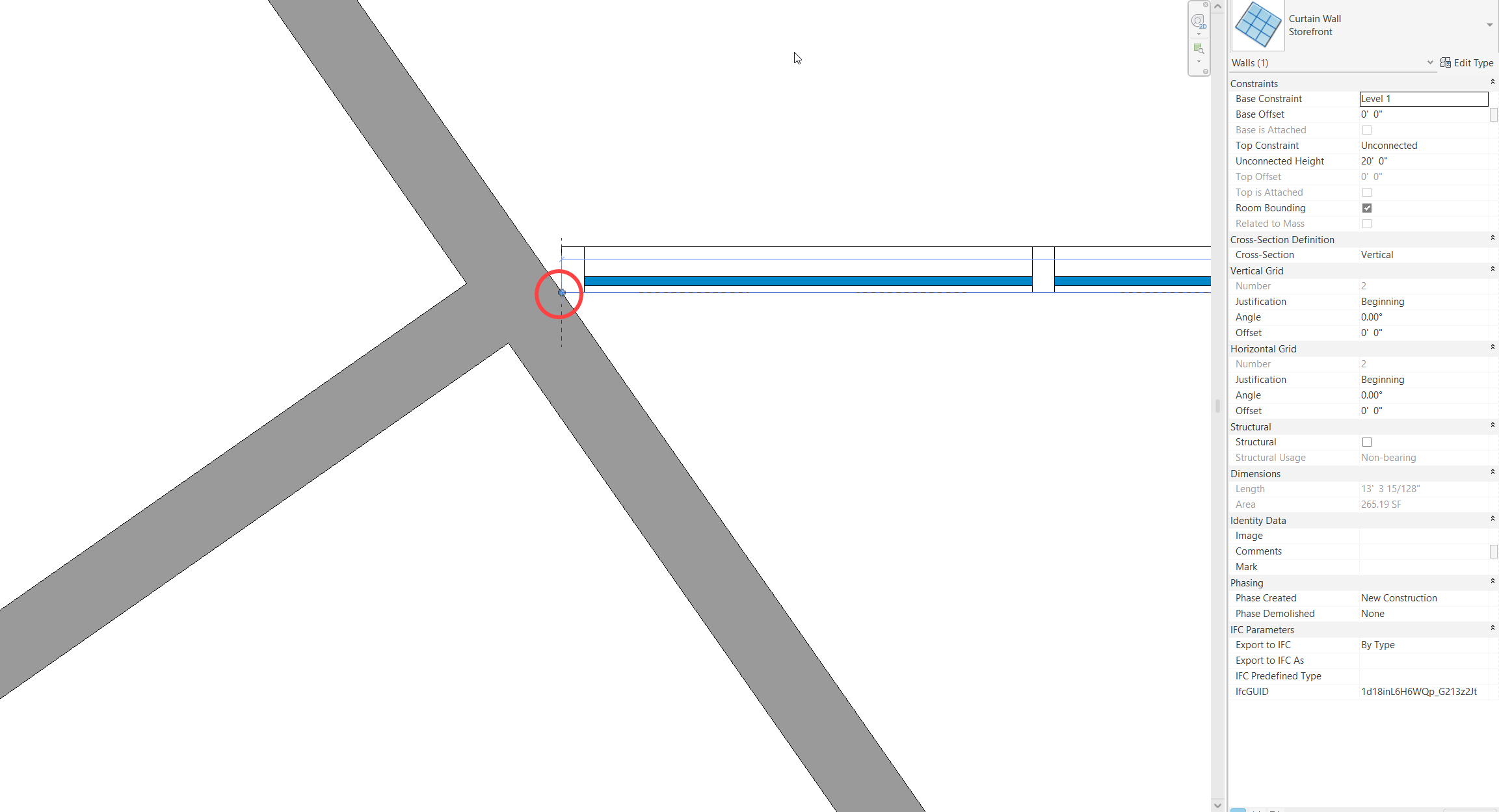Viewport: 1499px width, 812px height.
Task: Click the Dimensions section expander
Action: point(1491,473)
